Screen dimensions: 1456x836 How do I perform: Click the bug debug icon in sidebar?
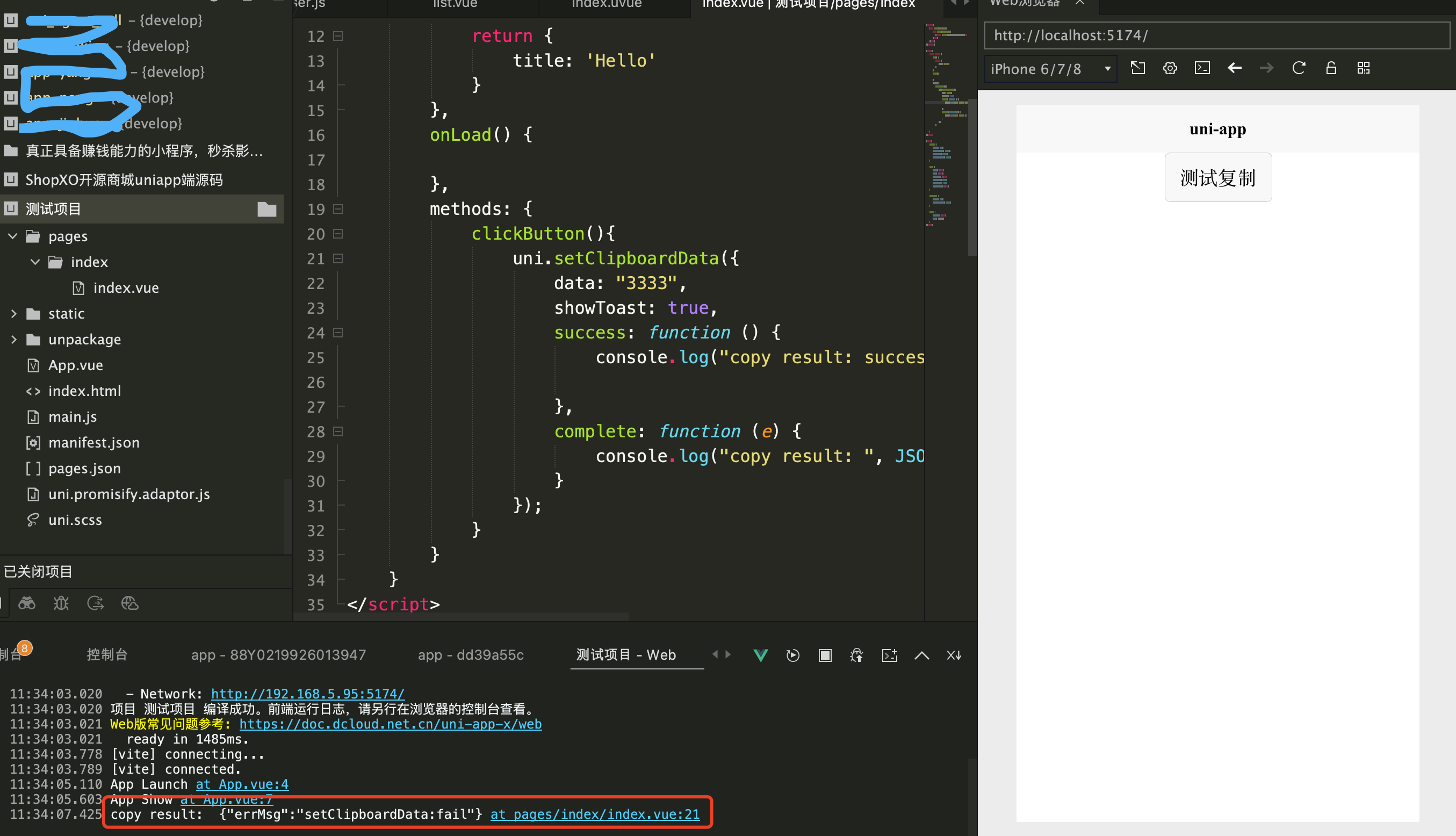point(61,603)
